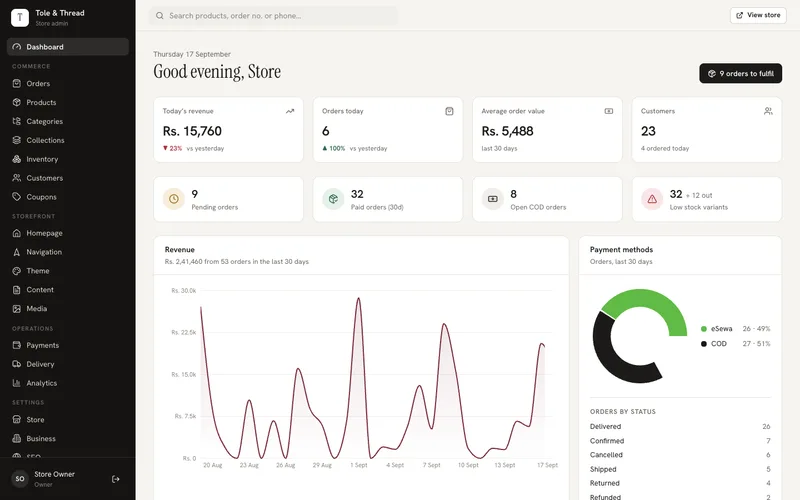Click the Rs. 5,488 average order value
800x500 pixels.
click(508, 131)
